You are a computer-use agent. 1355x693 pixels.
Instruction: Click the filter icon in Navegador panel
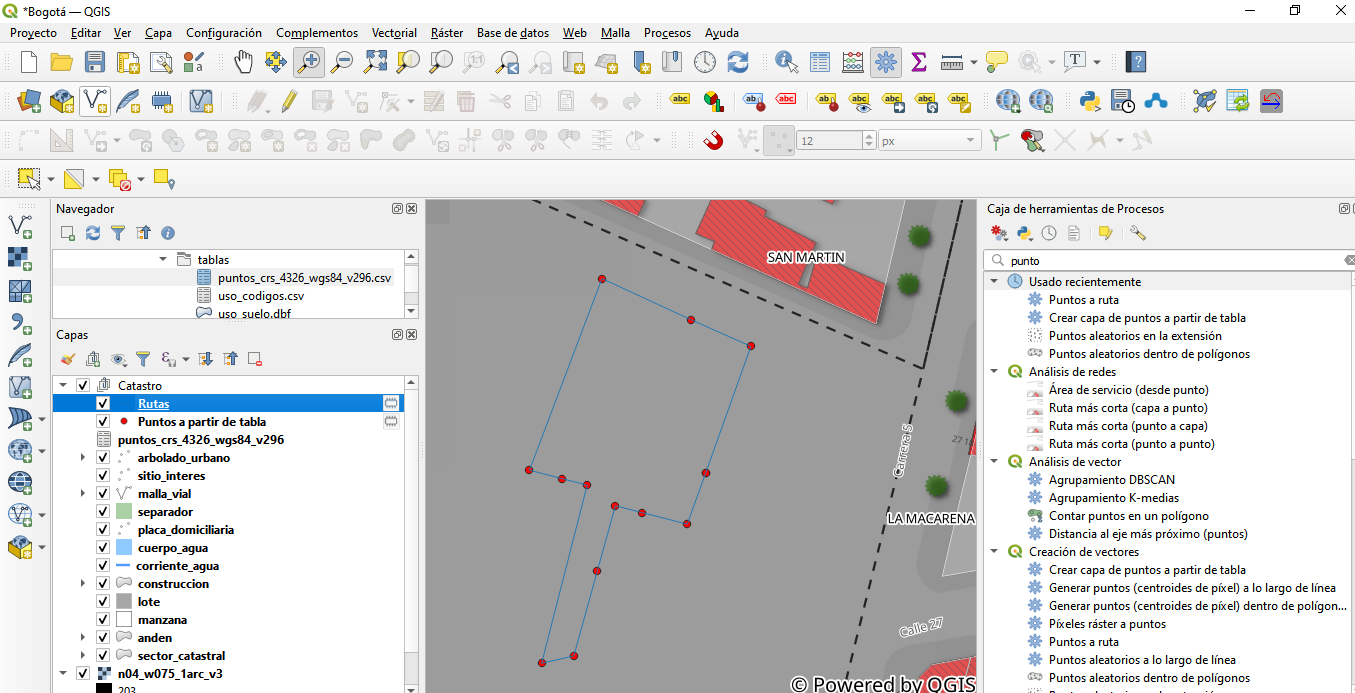[118, 232]
